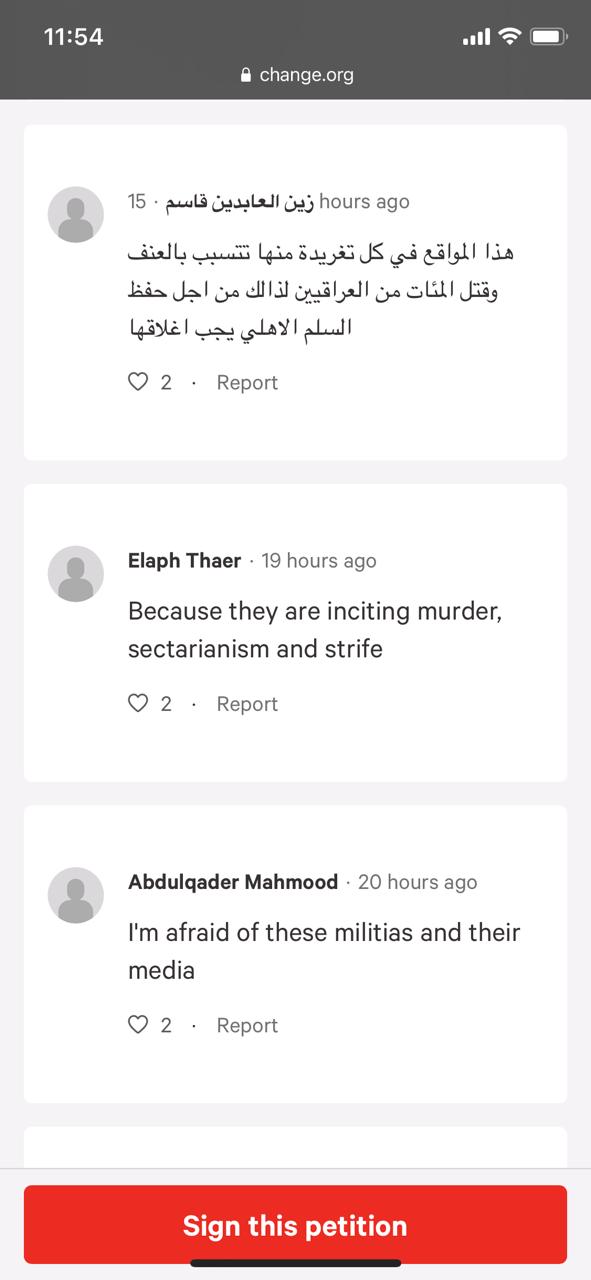
Task: Tap the 11:54 clock in status bar
Action: (74, 37)
